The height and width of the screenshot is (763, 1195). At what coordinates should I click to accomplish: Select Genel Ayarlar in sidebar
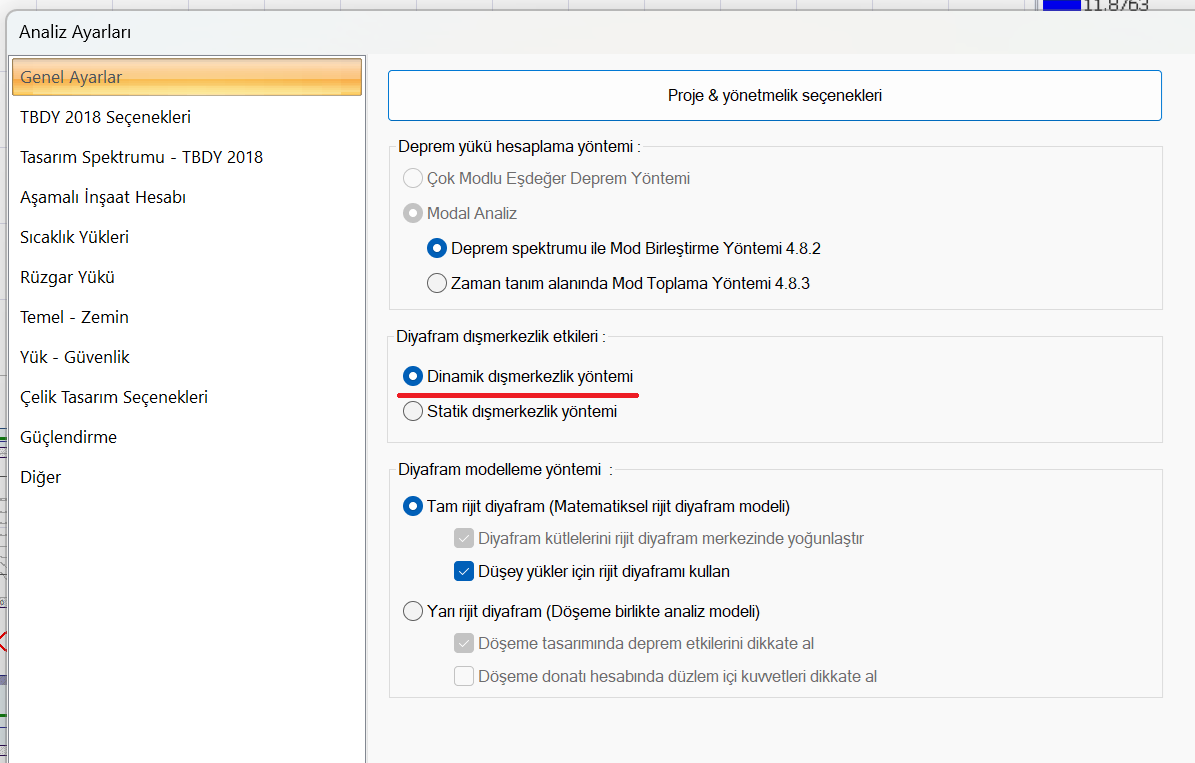186,77
